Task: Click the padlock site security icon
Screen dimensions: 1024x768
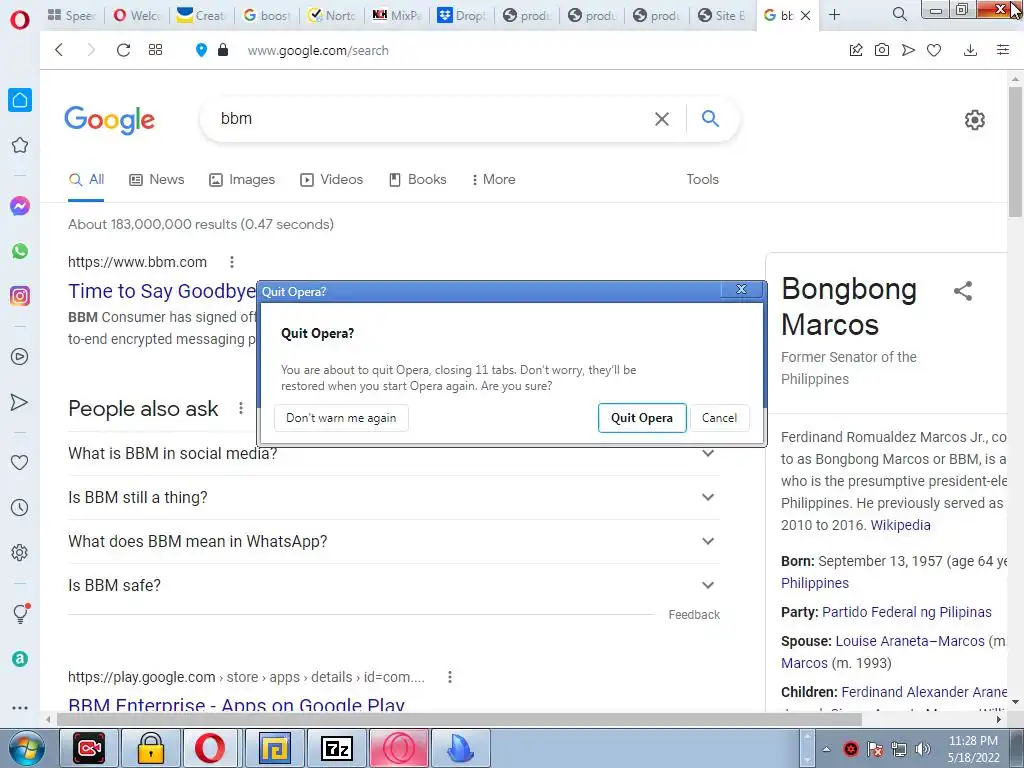Action: pyautogui.click(x=223, y=50)
